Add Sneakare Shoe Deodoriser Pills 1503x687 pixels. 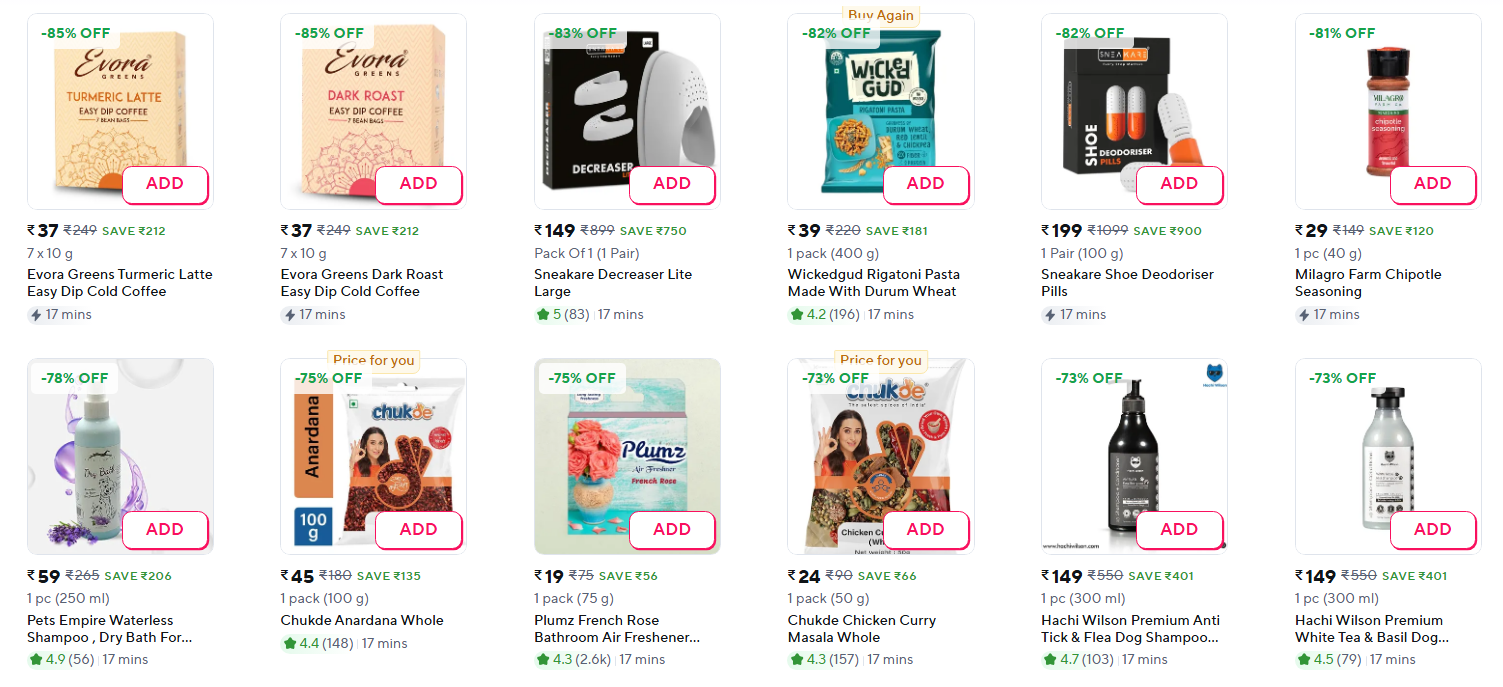click(x=1178, y=184)
